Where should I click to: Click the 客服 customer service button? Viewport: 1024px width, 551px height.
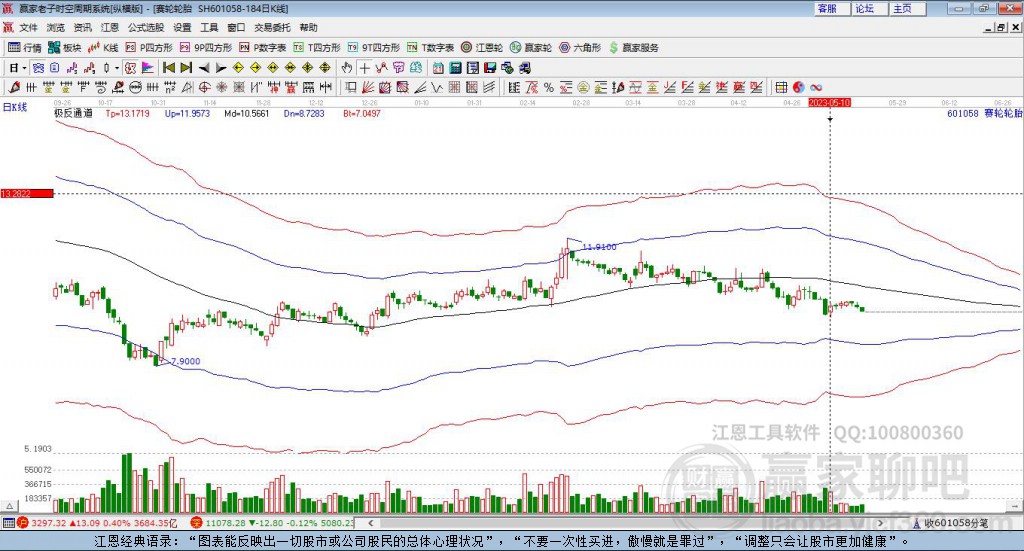coord(831,8)
